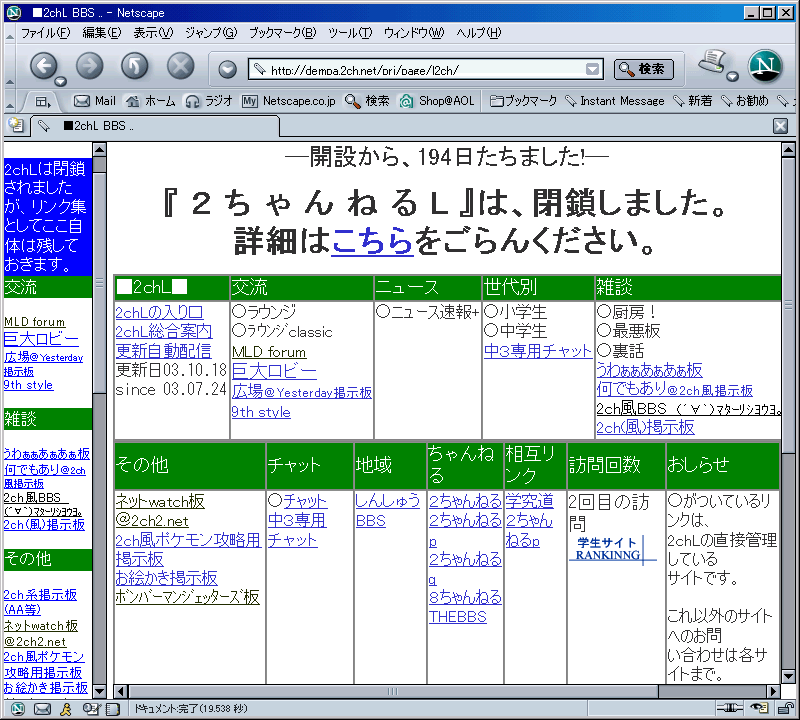Click the sidebar toggle icon on personal toolbar
Screen dimensions: 800x720
(43, 102)
